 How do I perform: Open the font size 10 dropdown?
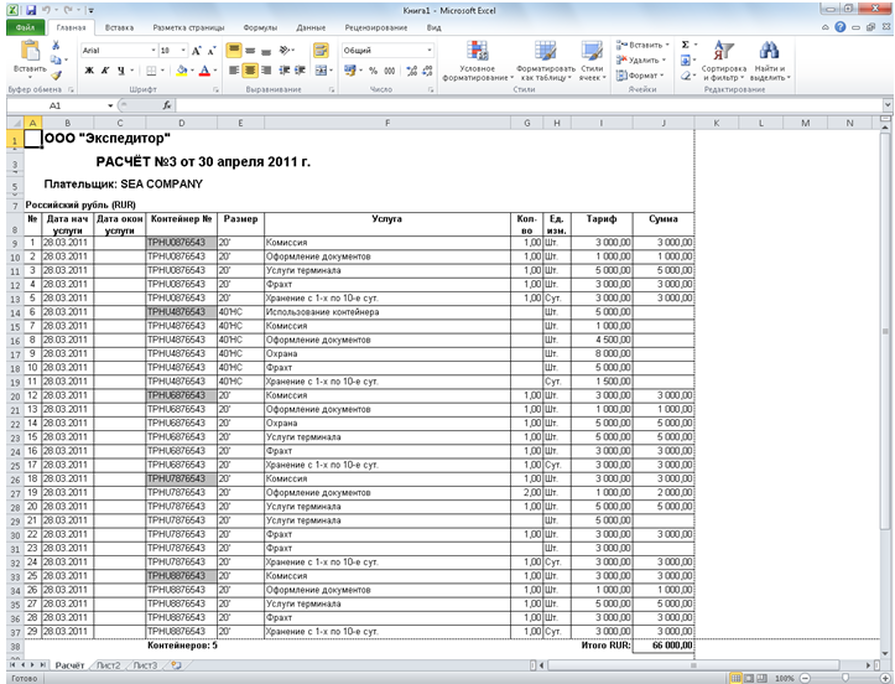pyautogui.click(x=183, y=50)
